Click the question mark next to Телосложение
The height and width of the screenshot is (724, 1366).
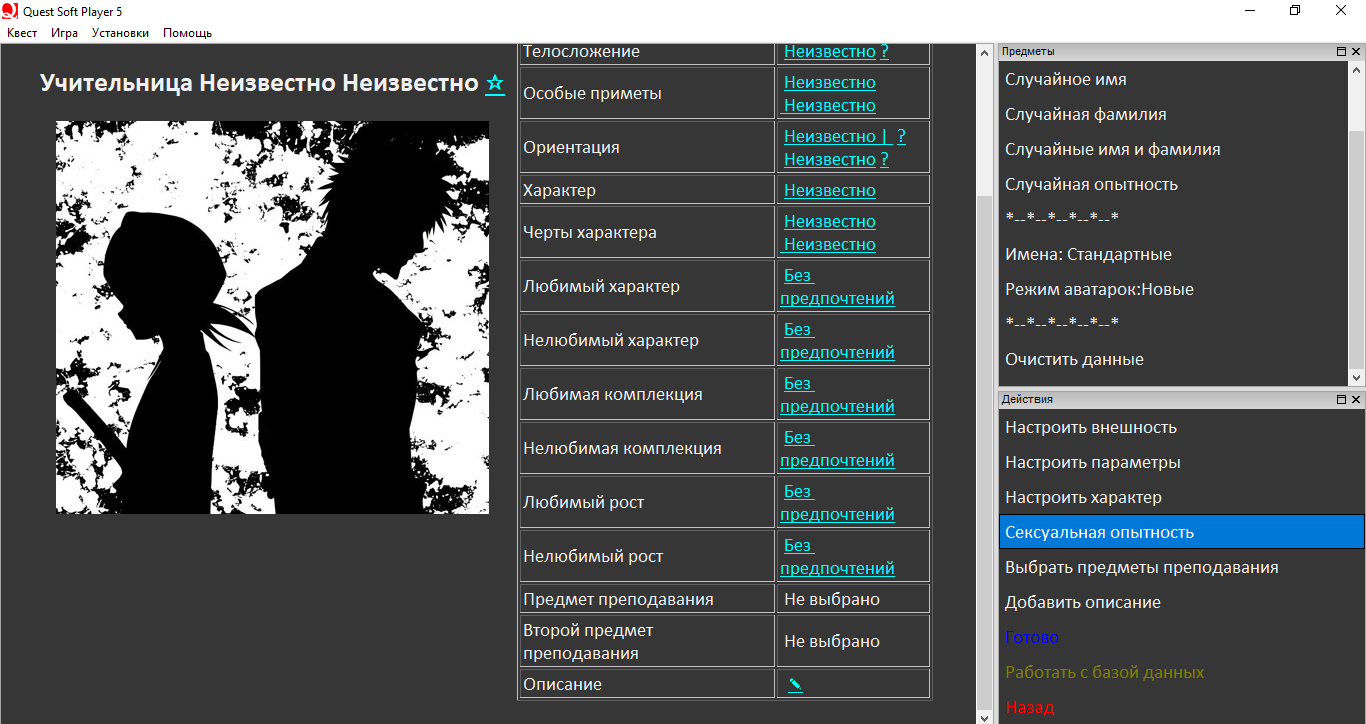(x=884, y=52)
